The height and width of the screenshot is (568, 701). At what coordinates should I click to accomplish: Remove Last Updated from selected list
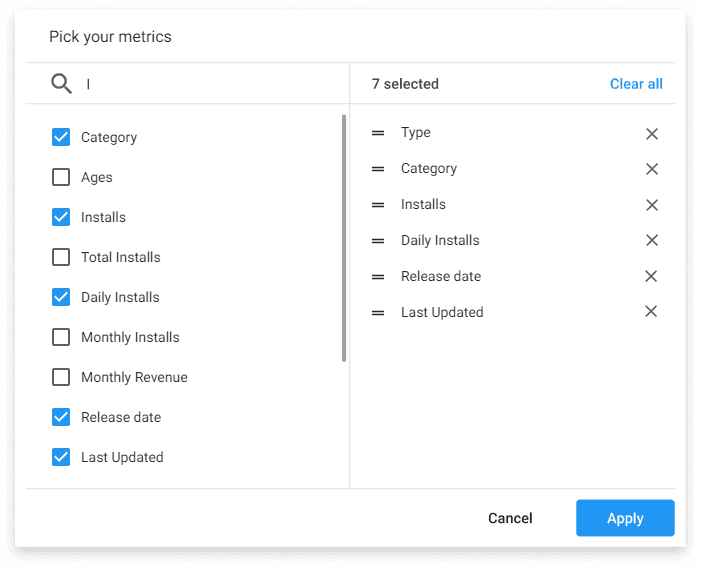(651, 312)
